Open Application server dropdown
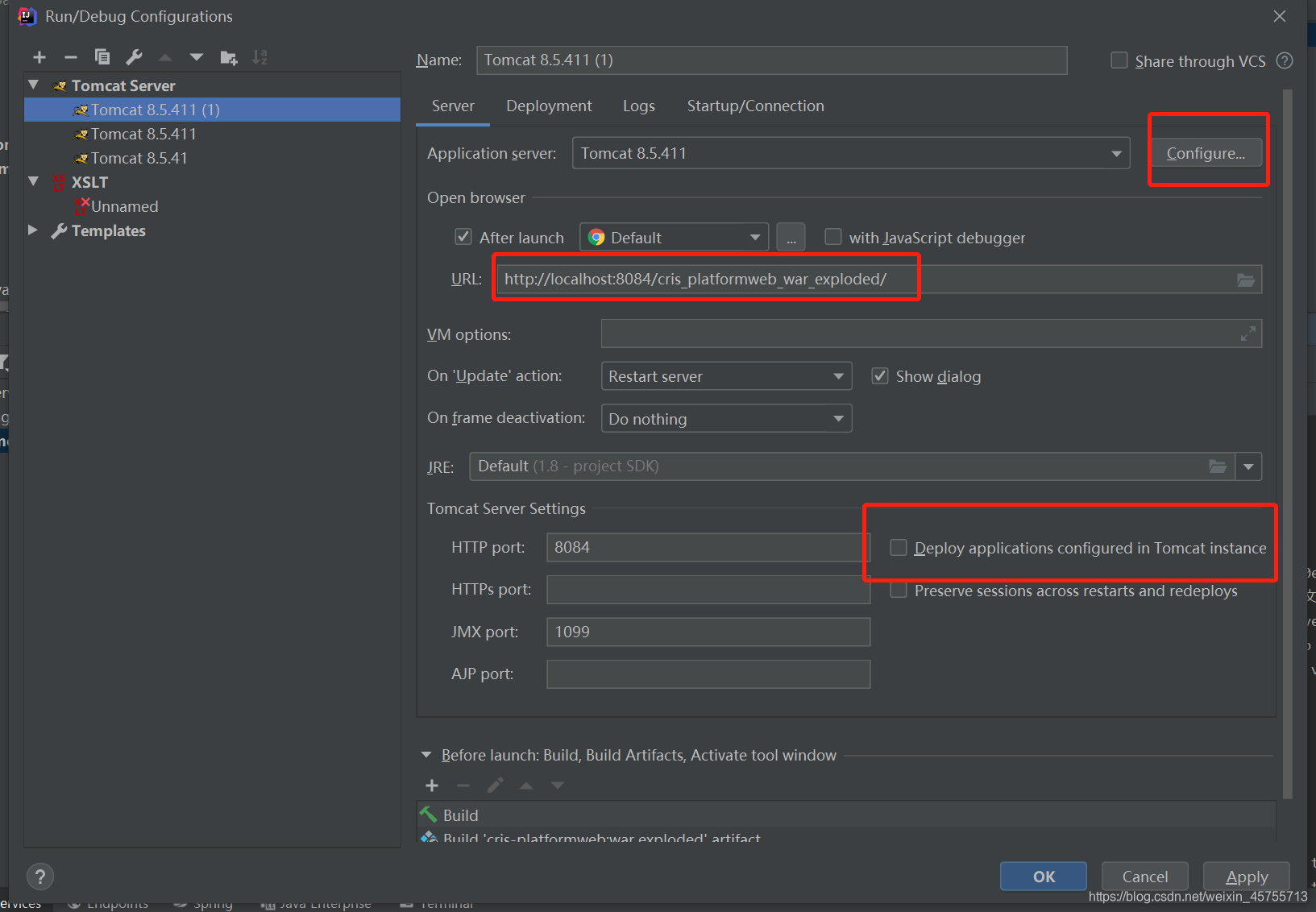The width and height of the screenshot is (1316, 912). coord(851,153)
